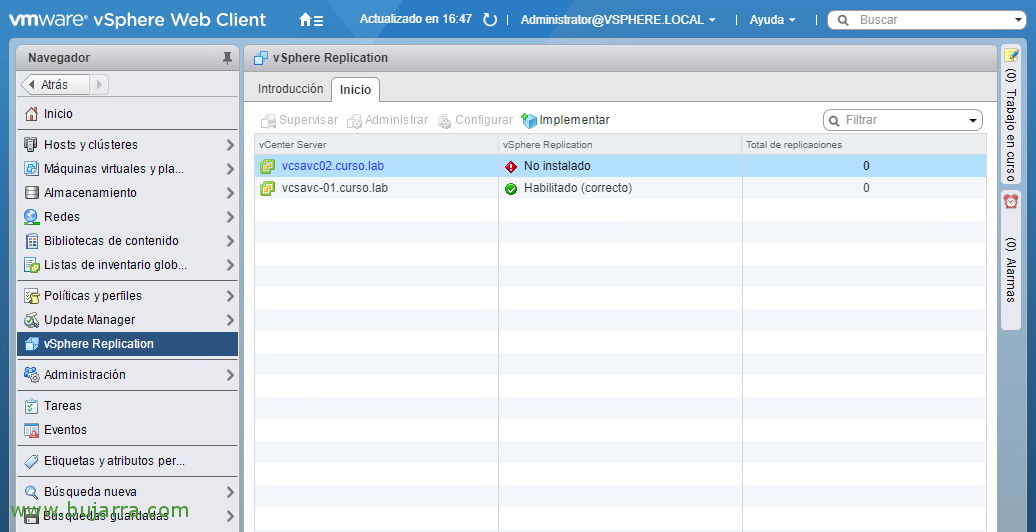The height and width of the screenshot is (532, 1036).
Task: Open the Buscar search dropdown arrow
Action: point(1020,20)
